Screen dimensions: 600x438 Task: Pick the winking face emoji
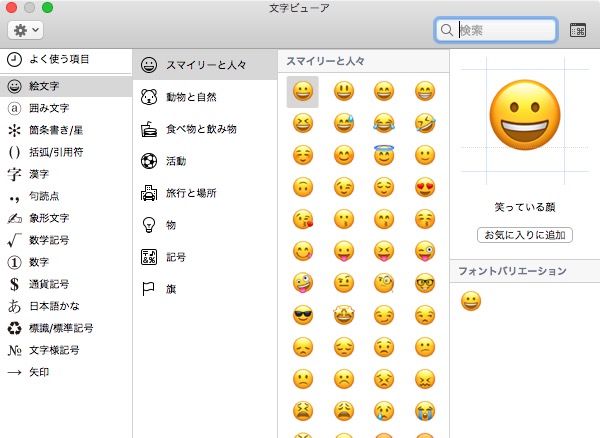click(x=344, y=187)
